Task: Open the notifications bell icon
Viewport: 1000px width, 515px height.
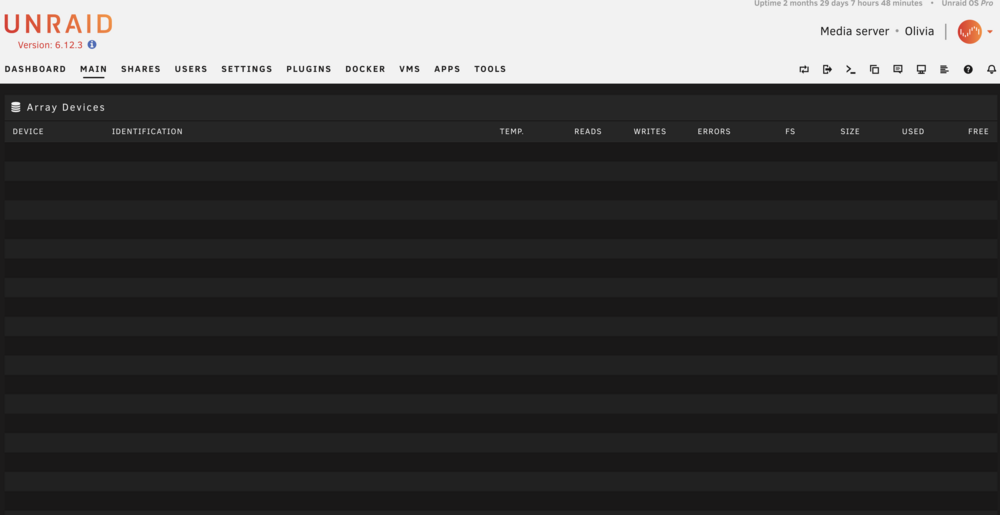Action: coord(991,69)
